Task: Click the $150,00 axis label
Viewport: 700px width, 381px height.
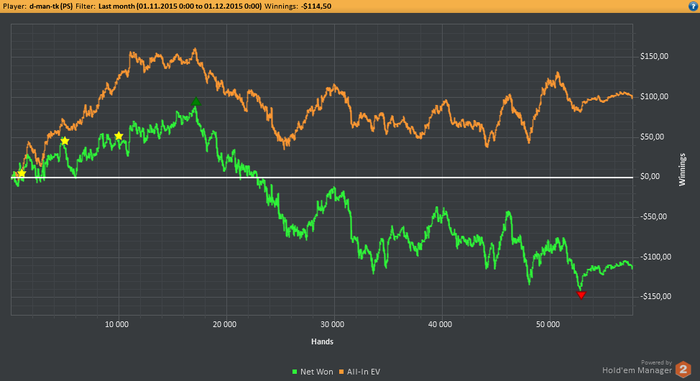Action: [654, 56]
